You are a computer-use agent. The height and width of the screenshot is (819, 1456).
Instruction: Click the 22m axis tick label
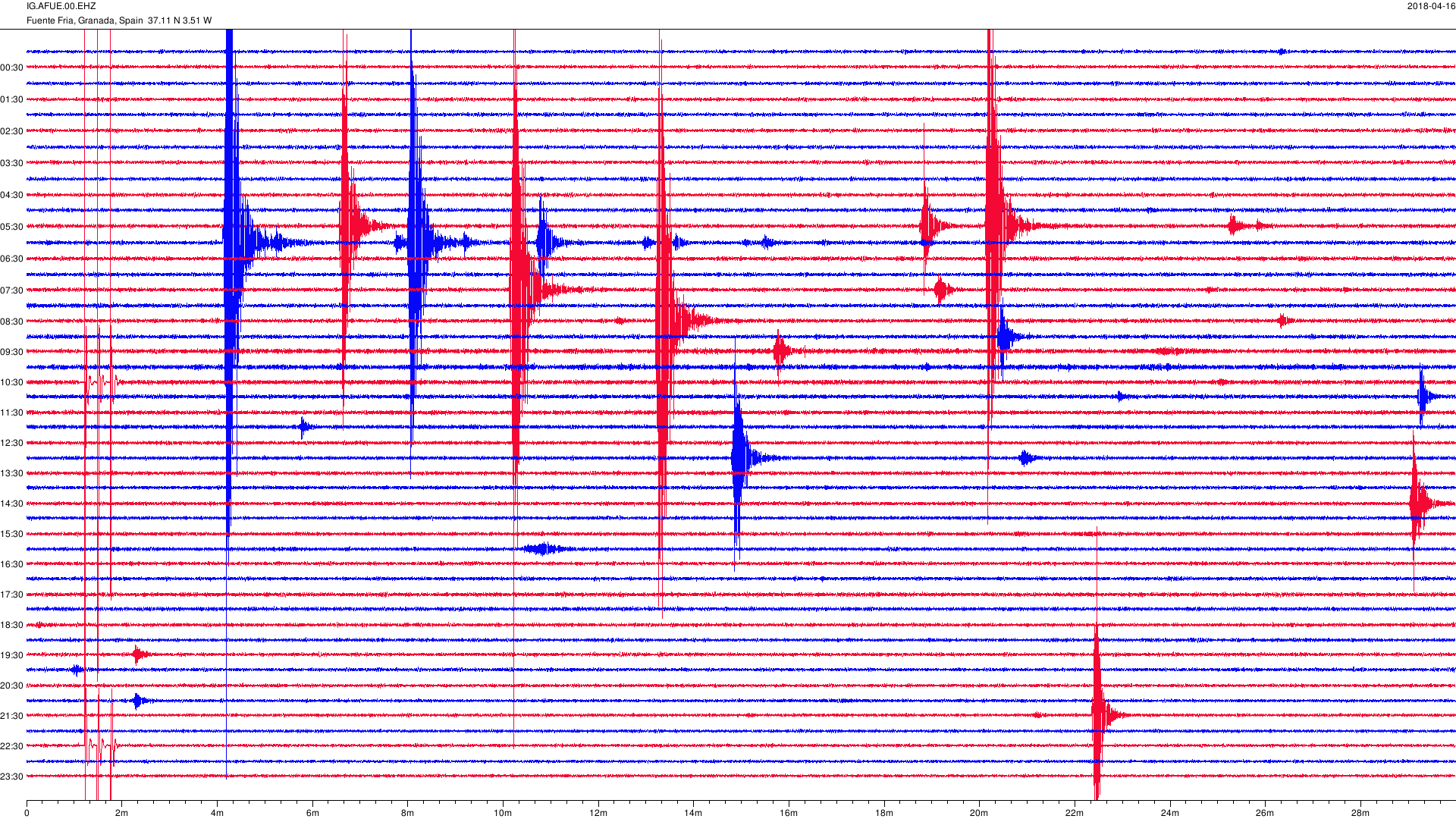tap(1075, 813)
